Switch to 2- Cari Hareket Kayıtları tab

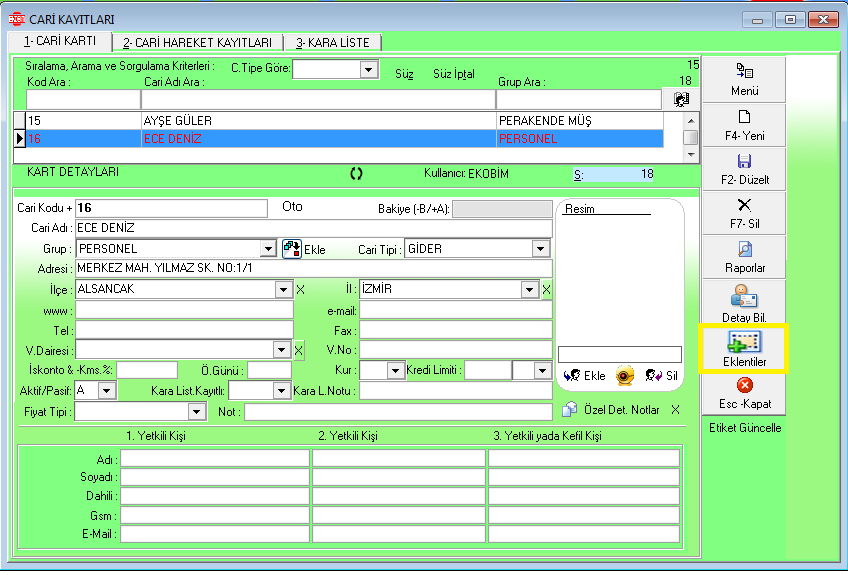[x=197, y=43]
